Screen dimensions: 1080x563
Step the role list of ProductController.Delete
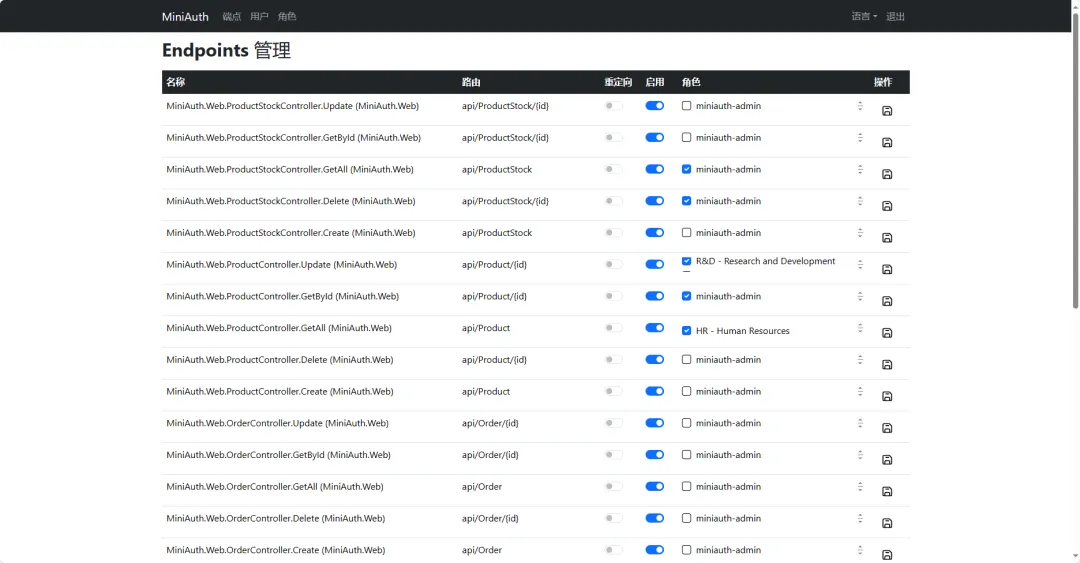coord(860,359)
